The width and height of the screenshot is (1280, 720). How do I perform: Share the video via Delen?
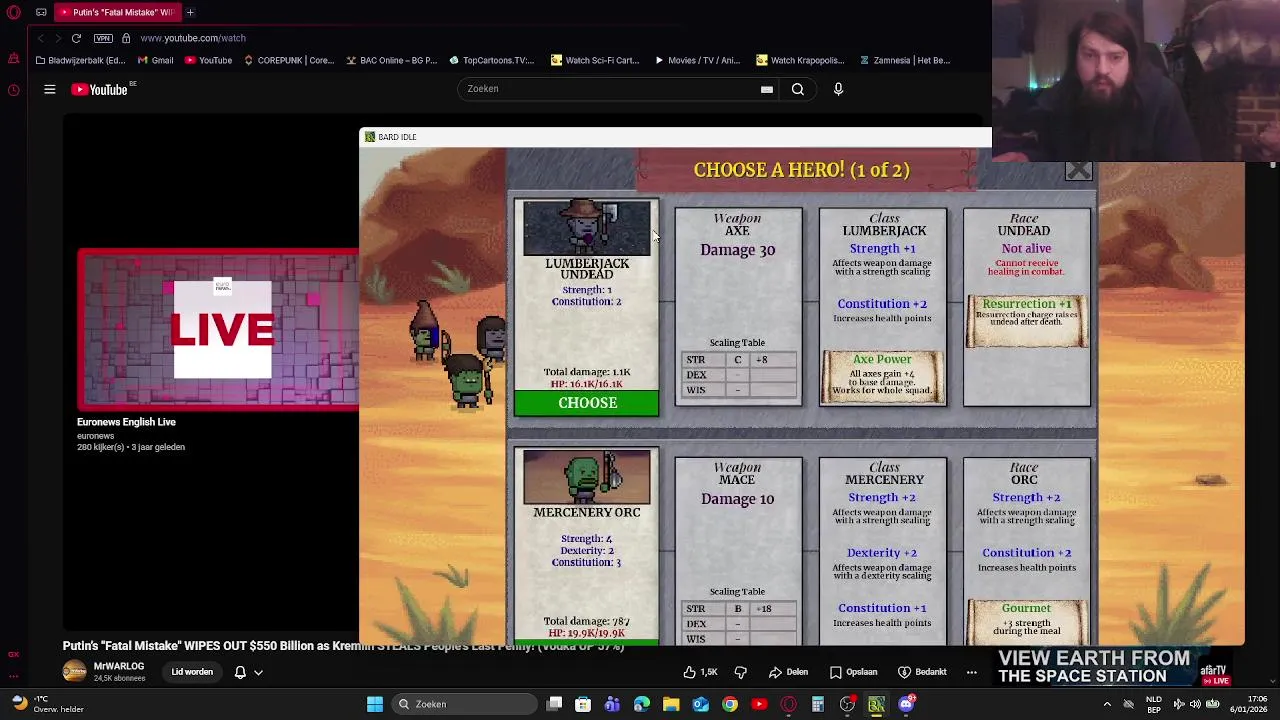point(788,672)
